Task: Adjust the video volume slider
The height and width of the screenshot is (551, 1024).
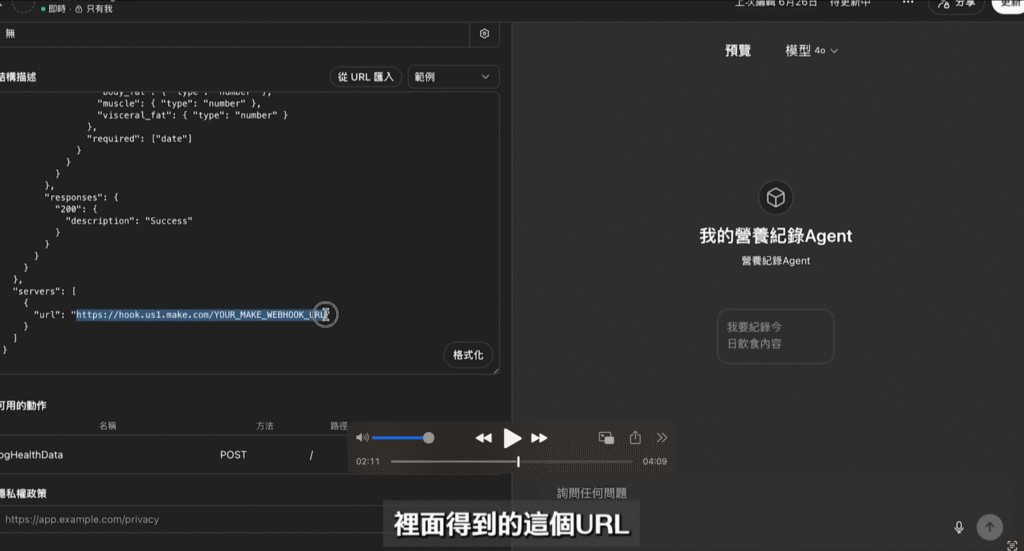Action: (402, 438)
